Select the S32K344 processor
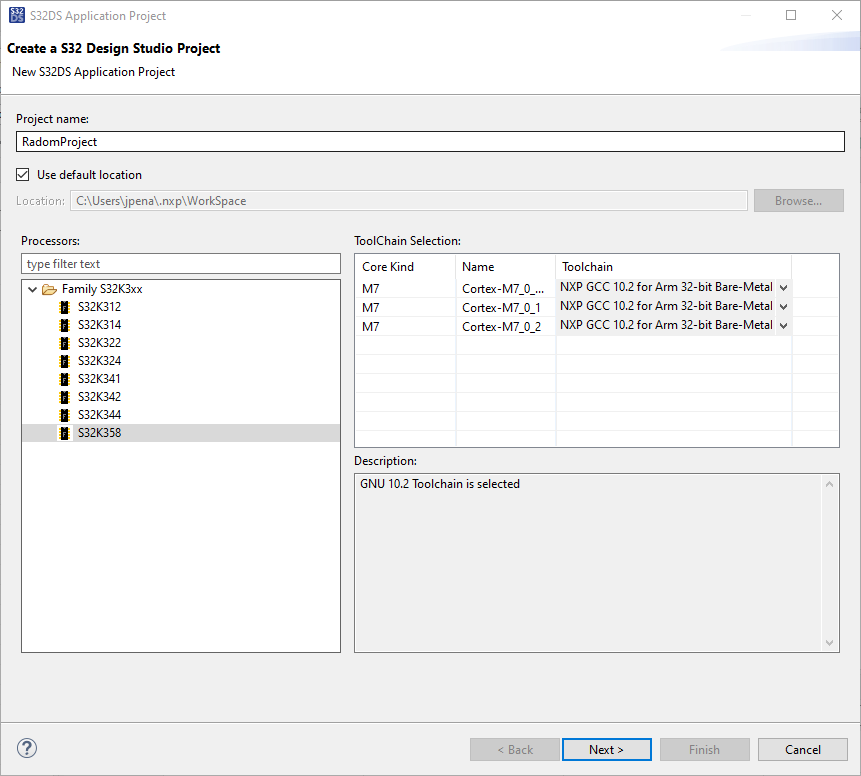Viewport: 861px width, 776px height. tap(96, 414)
